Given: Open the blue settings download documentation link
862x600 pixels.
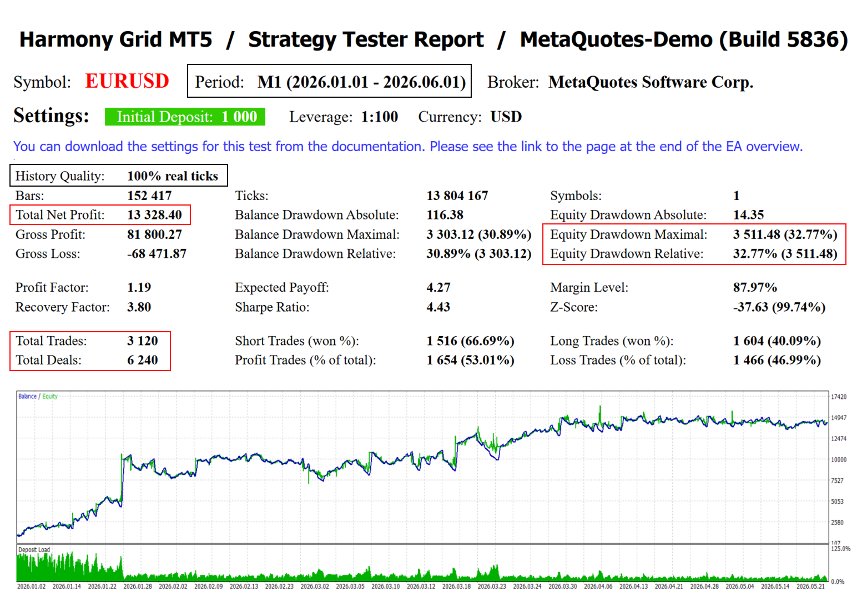Looking at the screenshot, I should (x=407, y=146).
